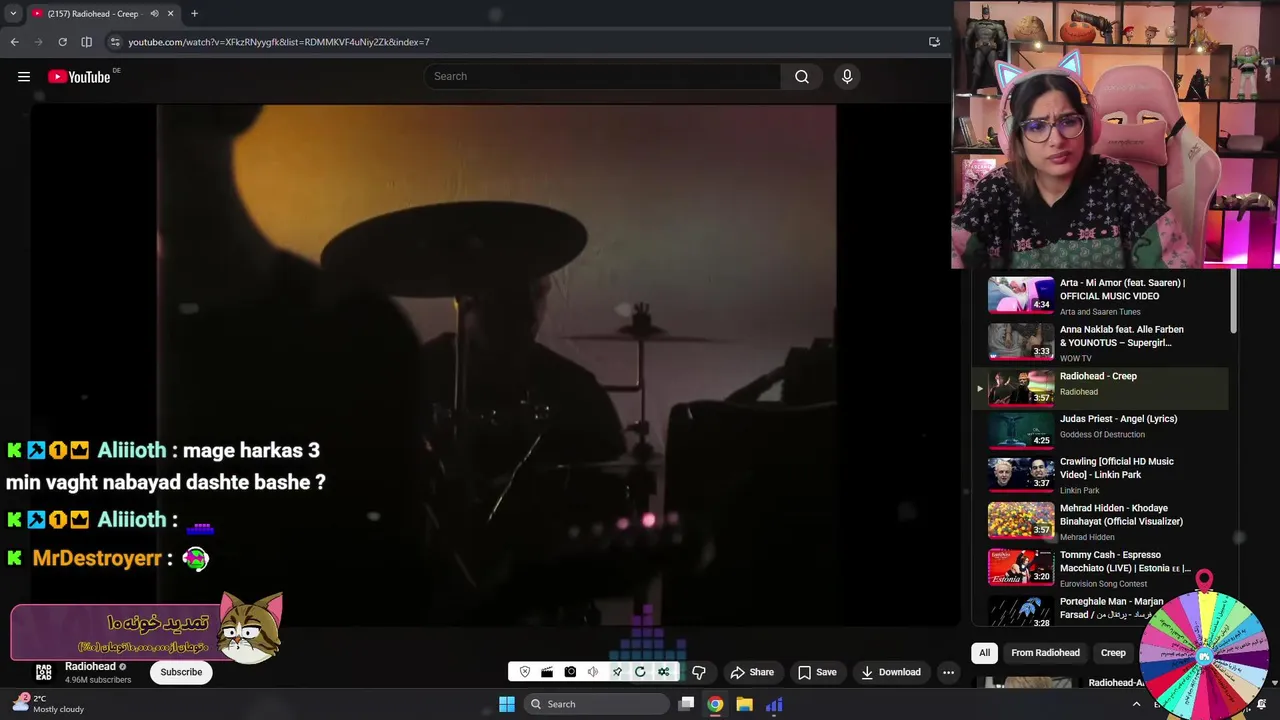Viewport: 1280px width, 720px height.
Task: Select the All filter chip
Action: tap(984, 653)
